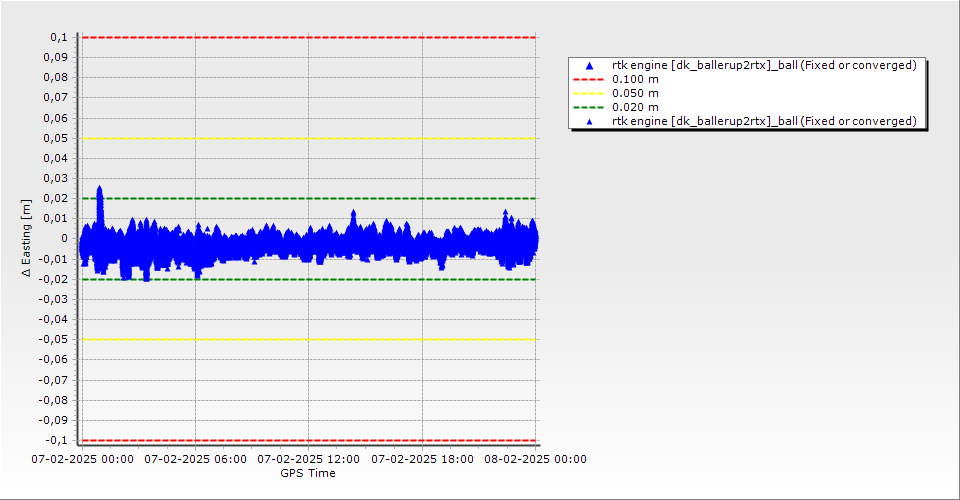The width and height of the screenshot is (960, 500).
Task: Click the green dashed swatch beside 0.020 m
Action: pyautogui.click(x=588, y=108)
